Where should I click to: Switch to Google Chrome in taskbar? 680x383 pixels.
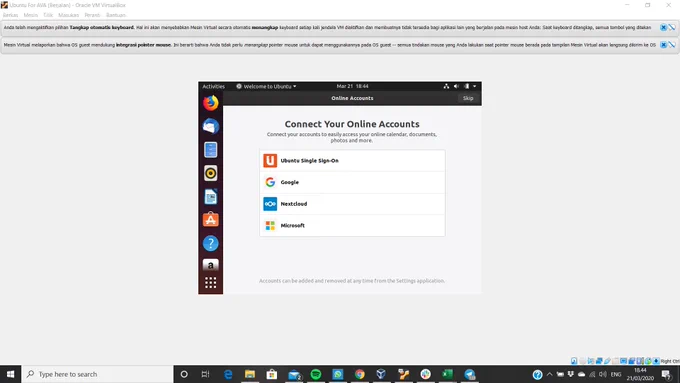360,374
